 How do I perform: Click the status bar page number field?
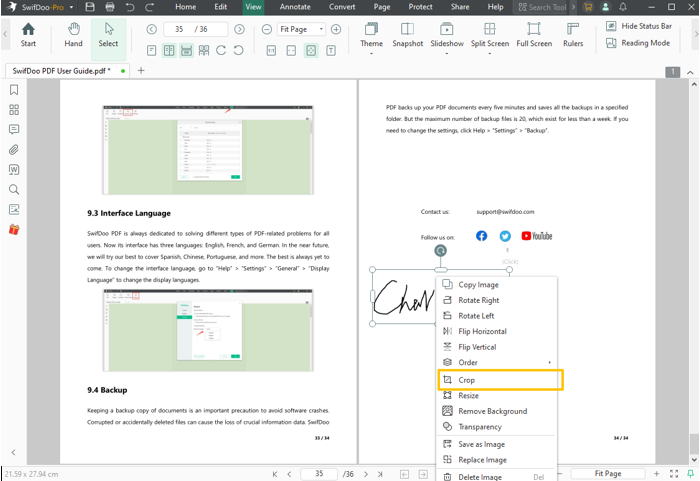pyautogui.click(x=319, y=474)
